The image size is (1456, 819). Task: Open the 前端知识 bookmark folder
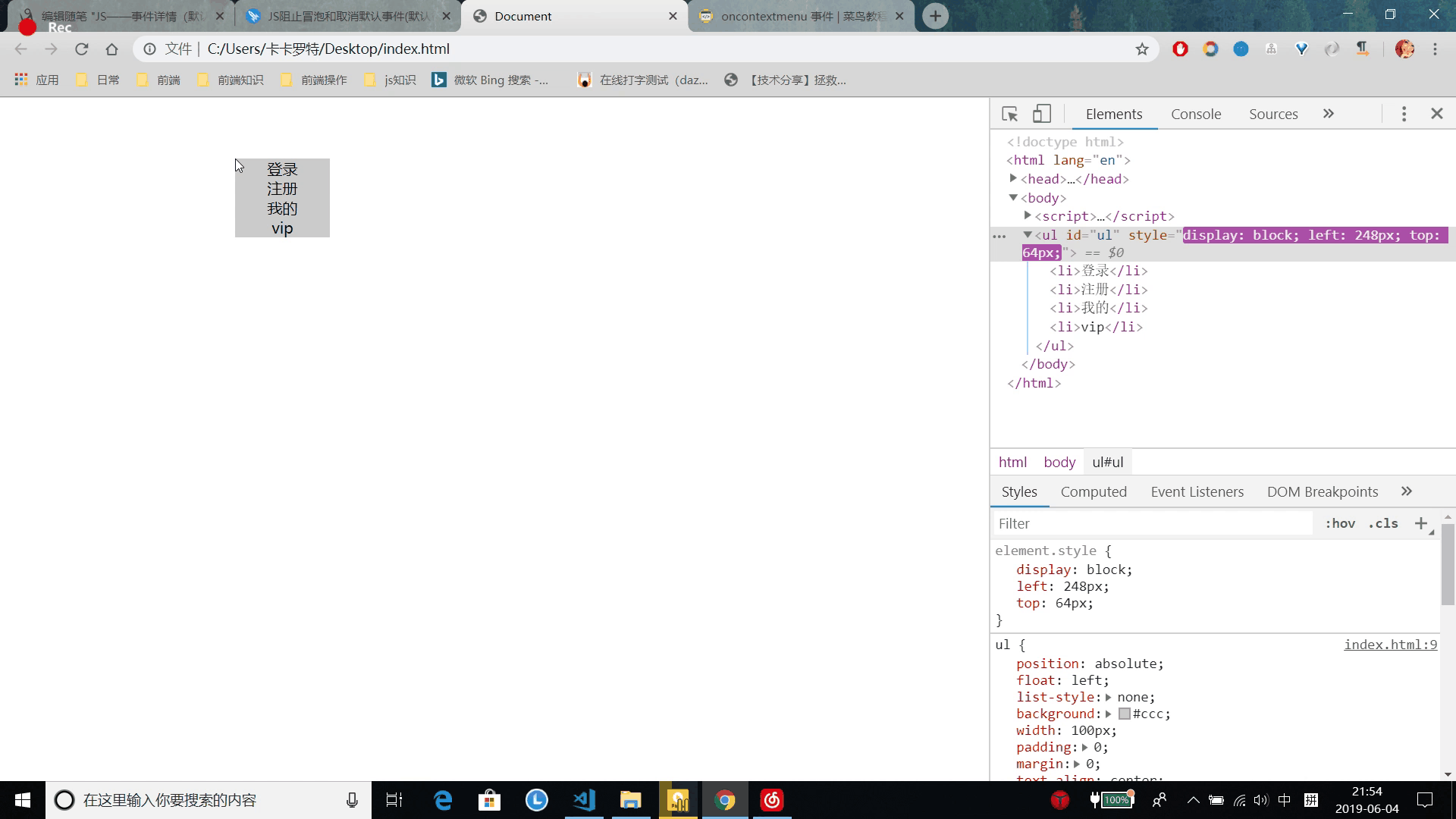231,80
